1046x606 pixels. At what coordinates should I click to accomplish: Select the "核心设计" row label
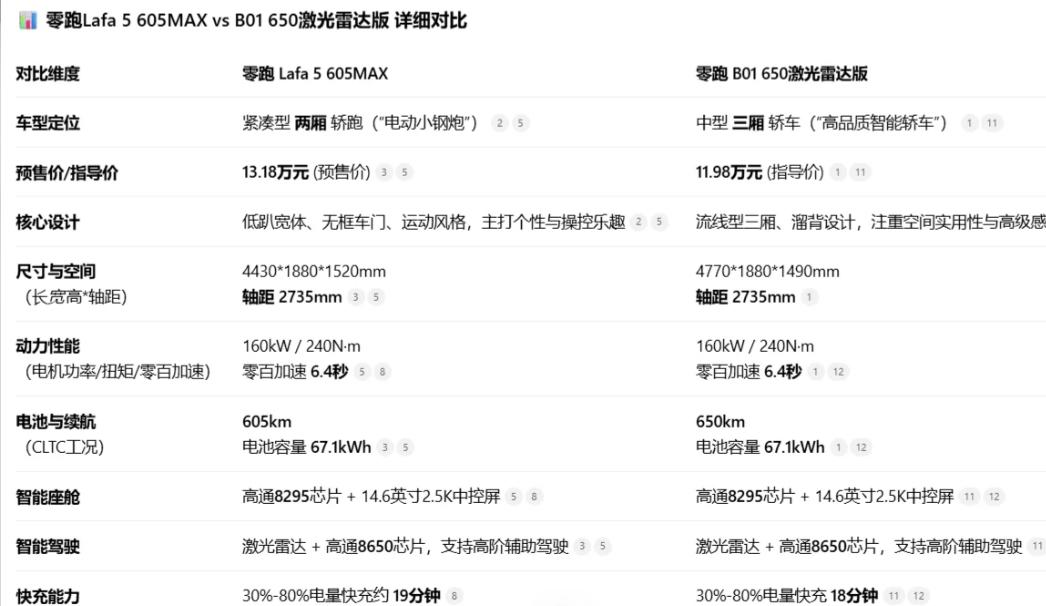[48, 222]
